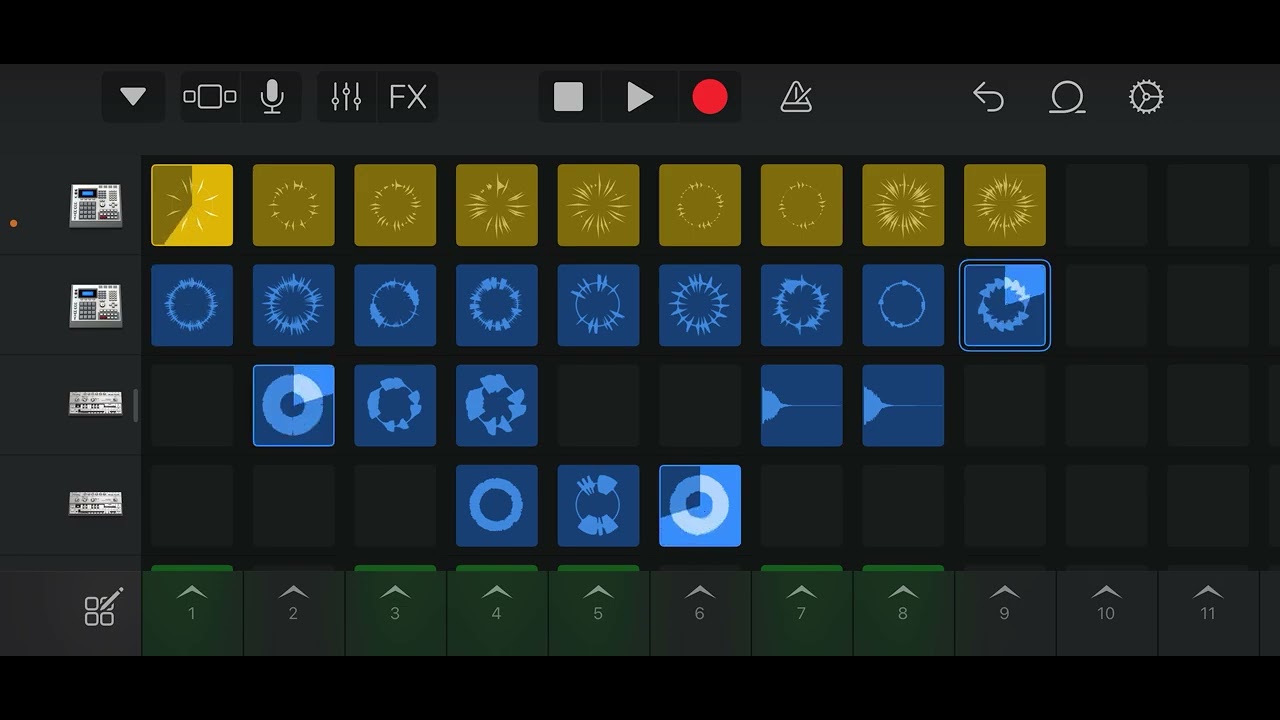This screenshot has height=720, width=1280.
Task: Trigger column 1 with its arrow
Action: click(192, 602)
